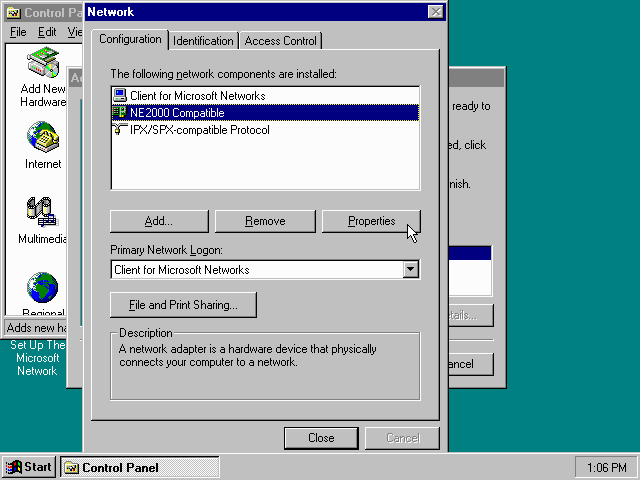Switch to the Identification tab
The width and height of the screenshot is (640, 480).
203,41
